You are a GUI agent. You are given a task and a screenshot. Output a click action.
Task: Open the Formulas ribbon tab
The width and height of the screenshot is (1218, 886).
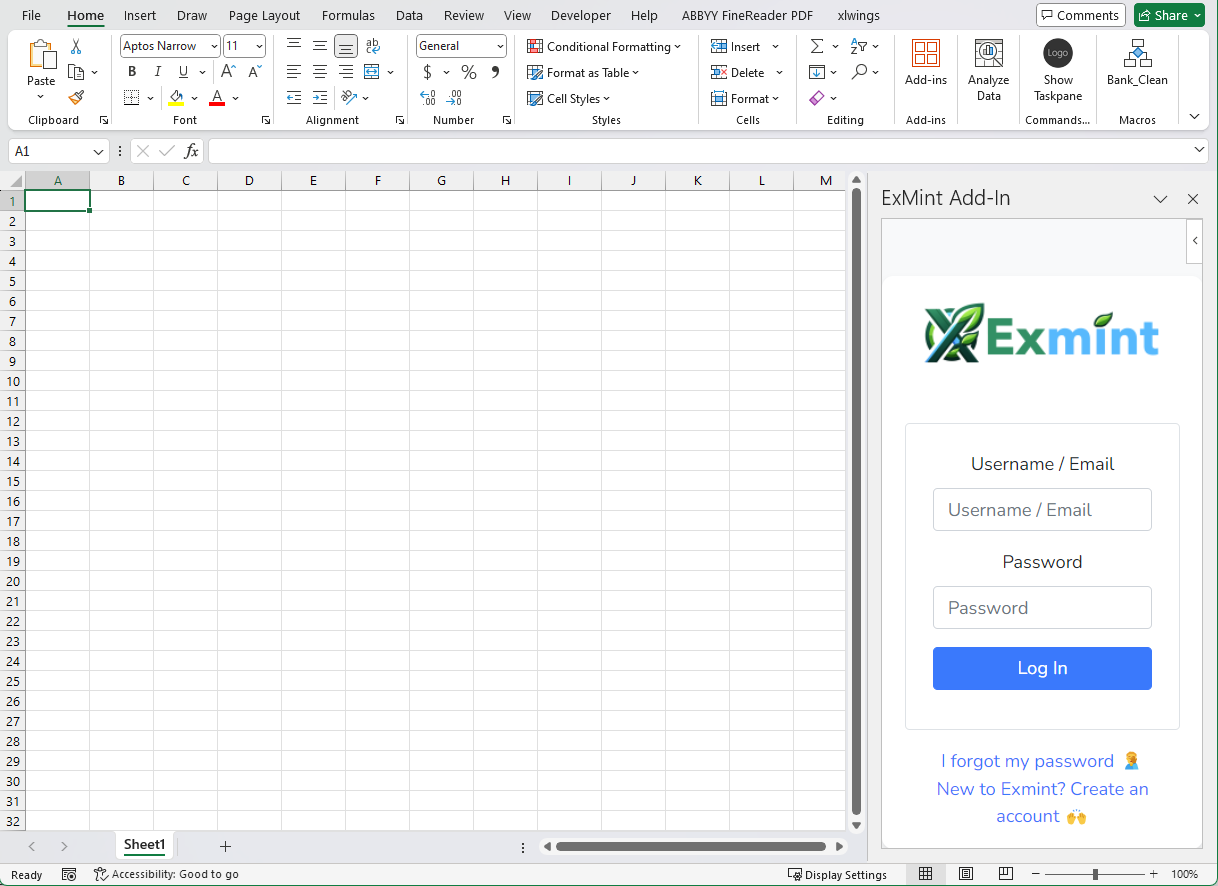(x=348, y=15)
